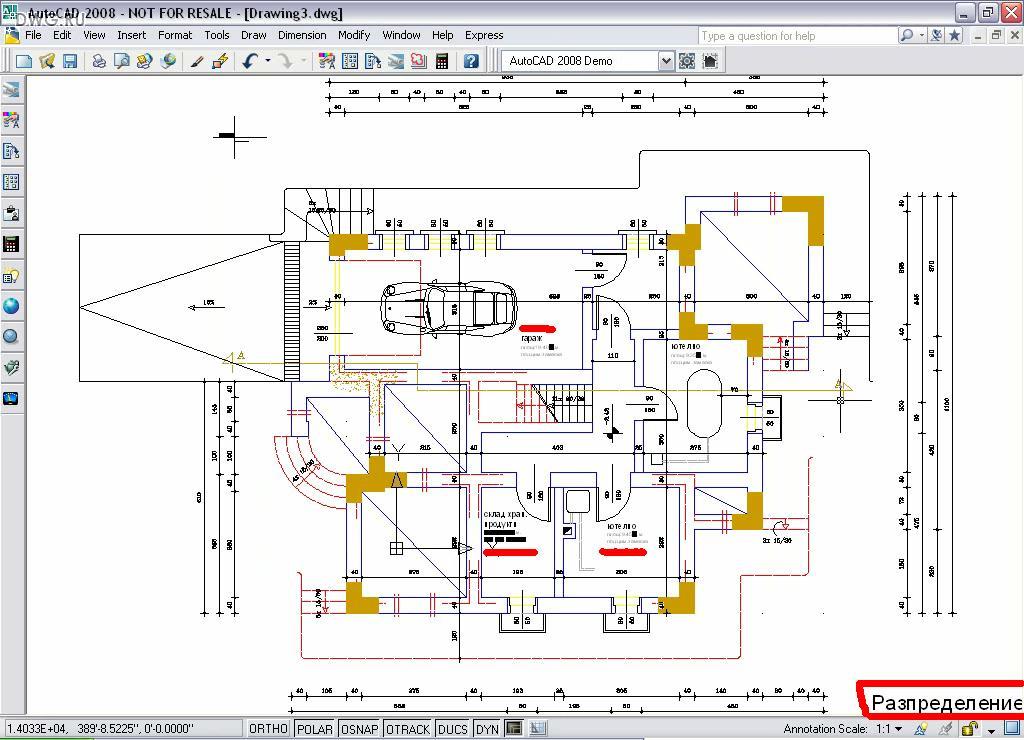This screenshot has height=740, width=1024.
Task: Toggle OSNAP object snap mode
Action: point(359,729)
